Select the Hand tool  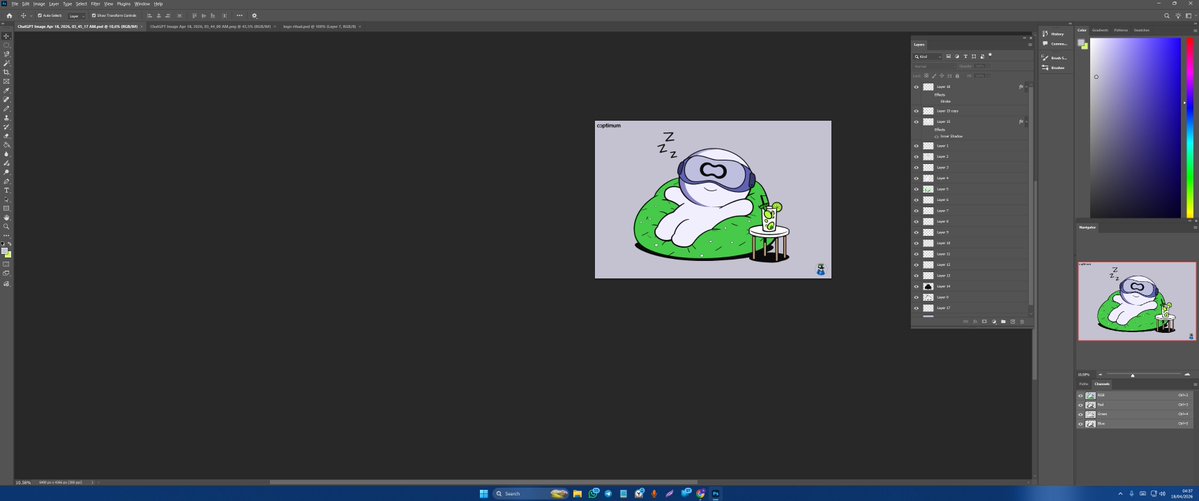[7, 217]
